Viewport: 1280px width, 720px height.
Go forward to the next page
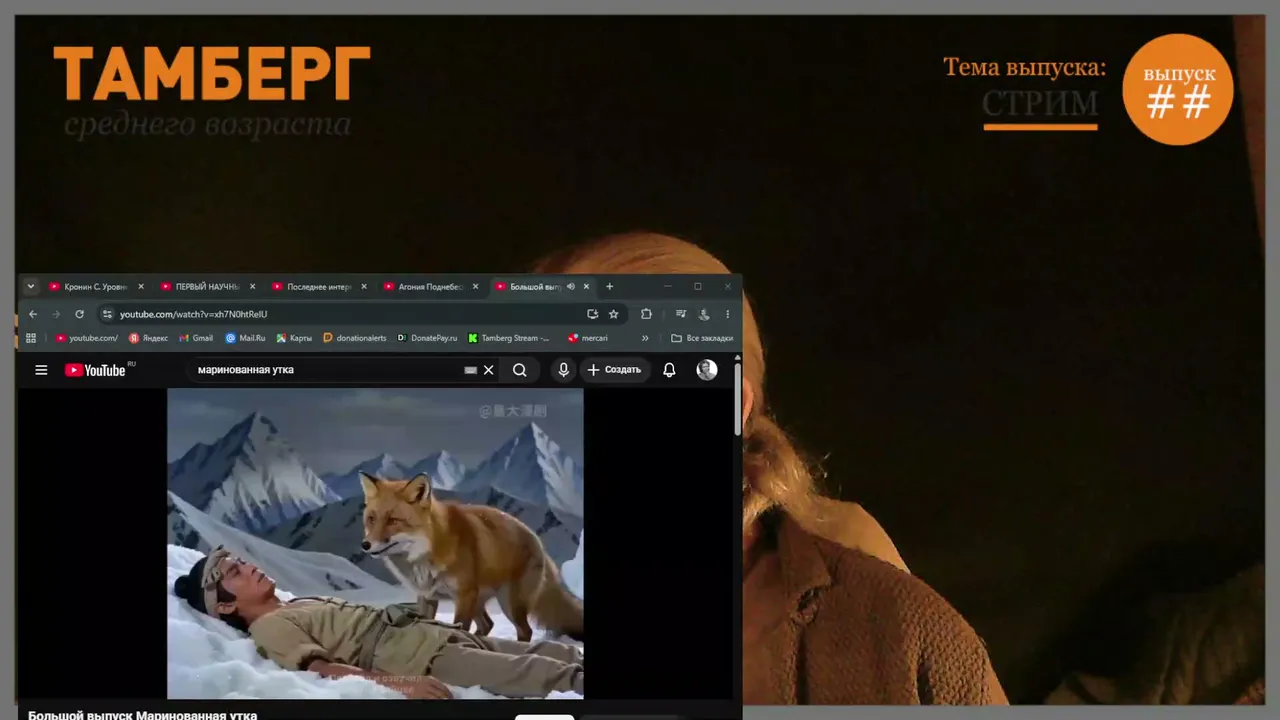56,314
